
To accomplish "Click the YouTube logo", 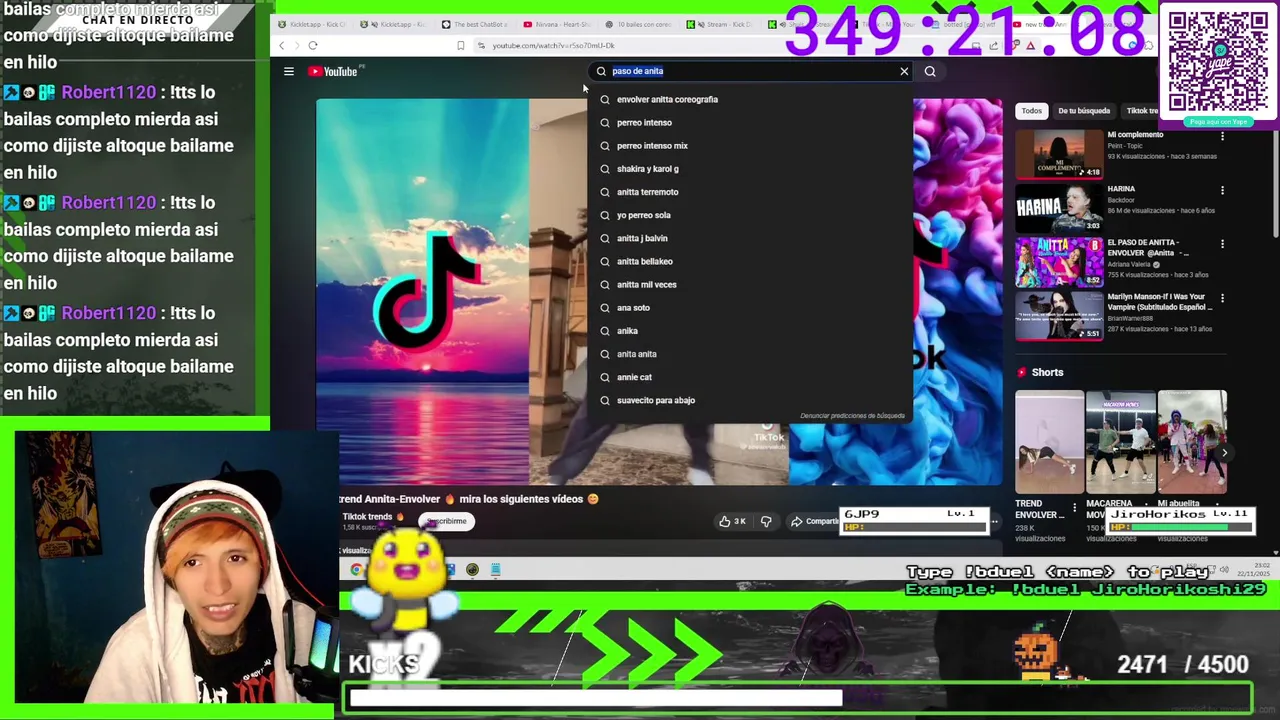I will click(332, 71).
